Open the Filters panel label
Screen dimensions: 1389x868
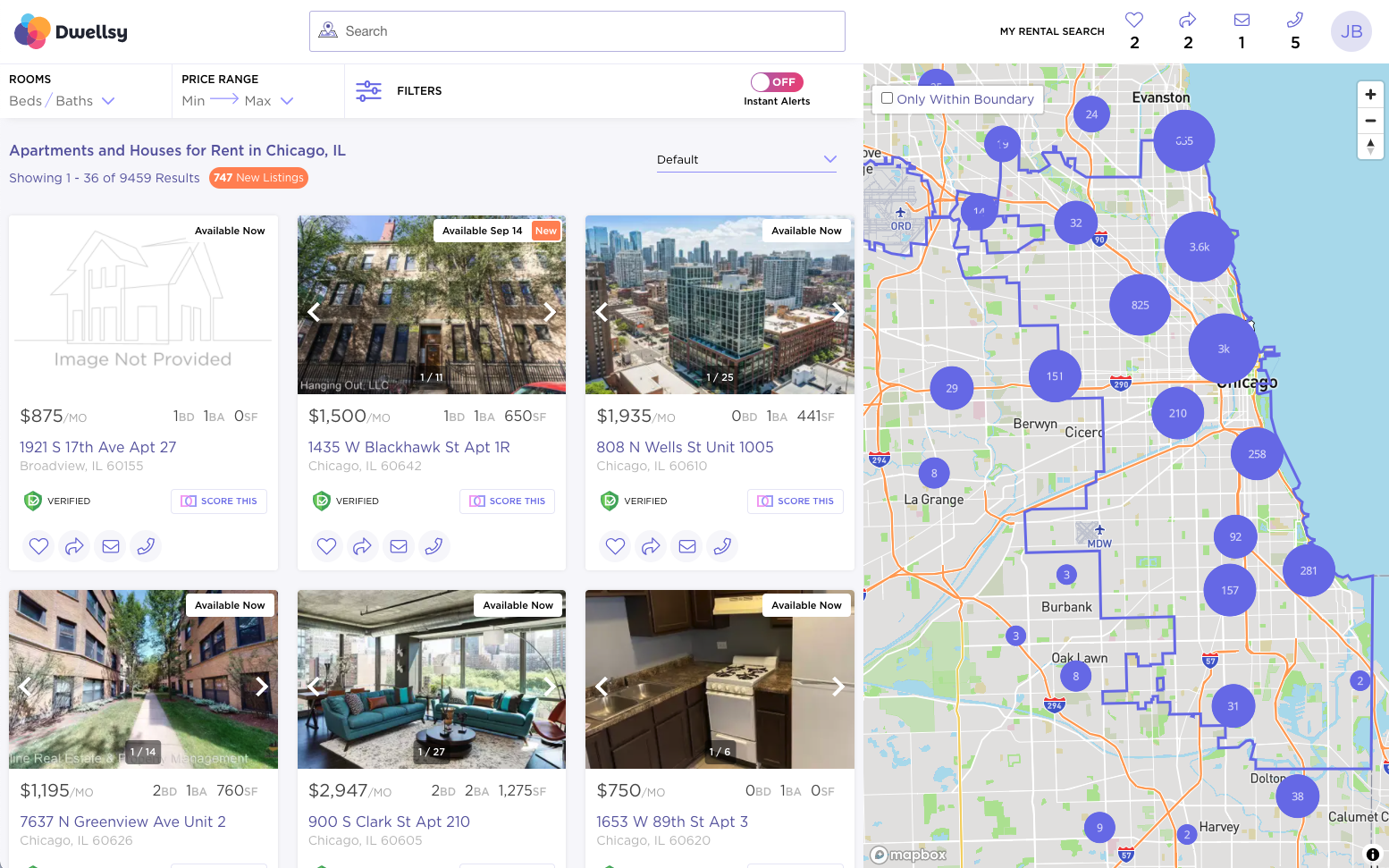click(419, 90)
